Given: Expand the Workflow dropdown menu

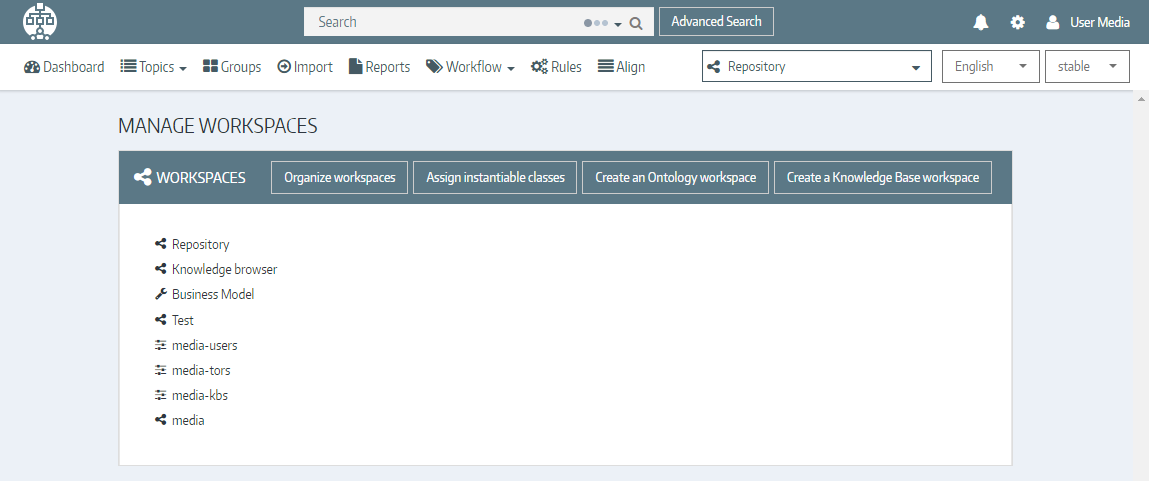Looking at the screenshot, I should tap(470, 67).
